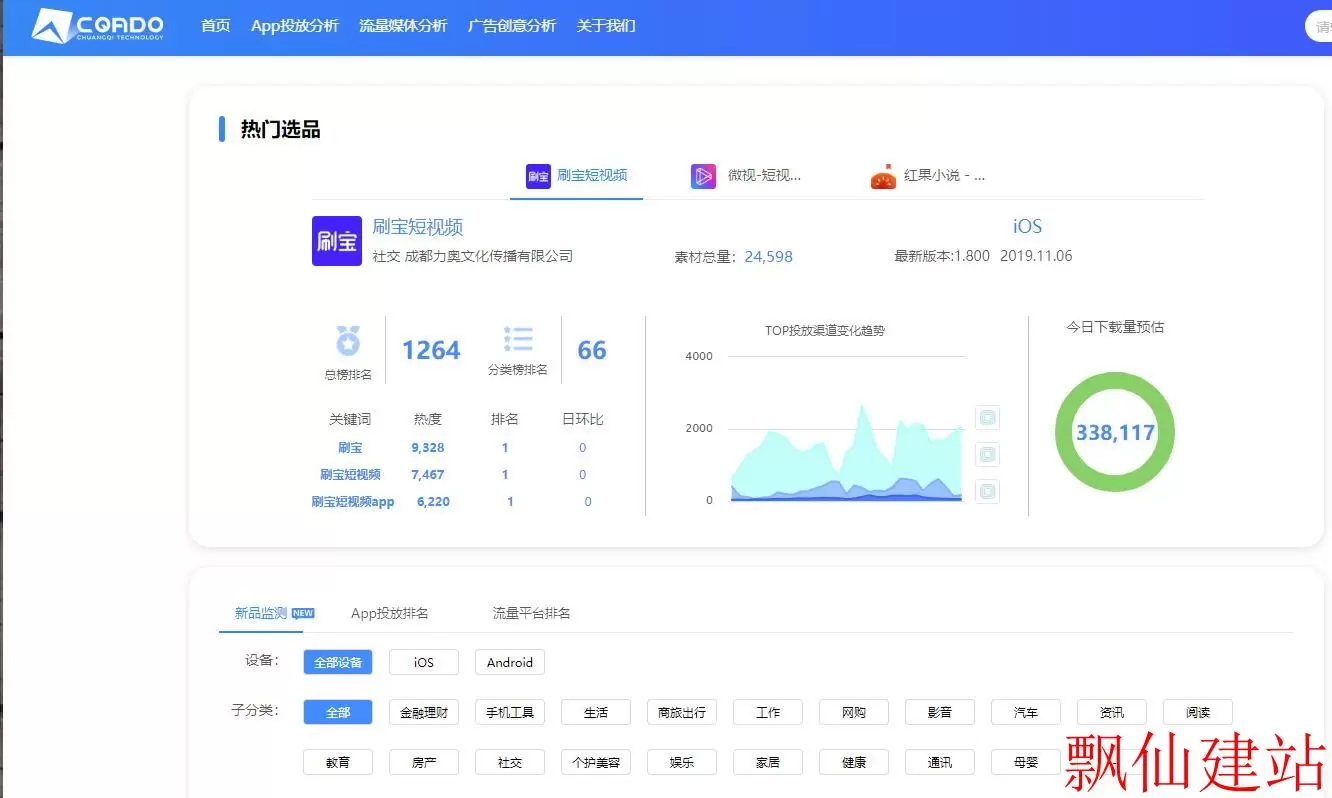Filter by 个护美容 subcategory

point(596,762)
